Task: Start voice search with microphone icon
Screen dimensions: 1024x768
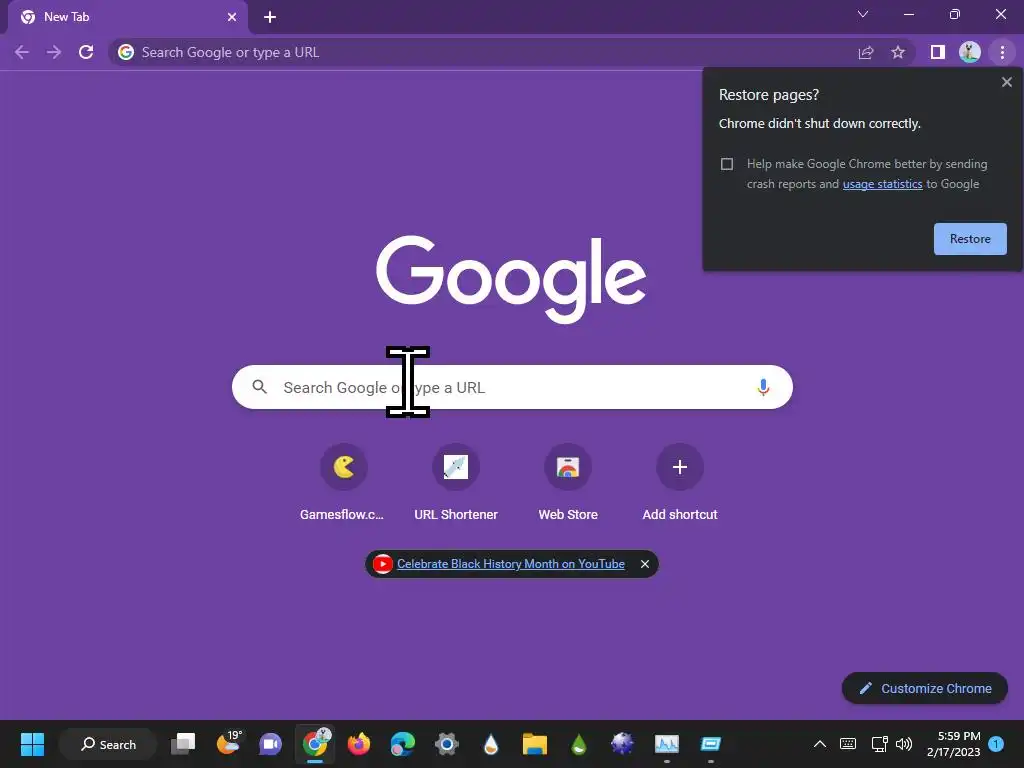Action: (x=763, y=387)
